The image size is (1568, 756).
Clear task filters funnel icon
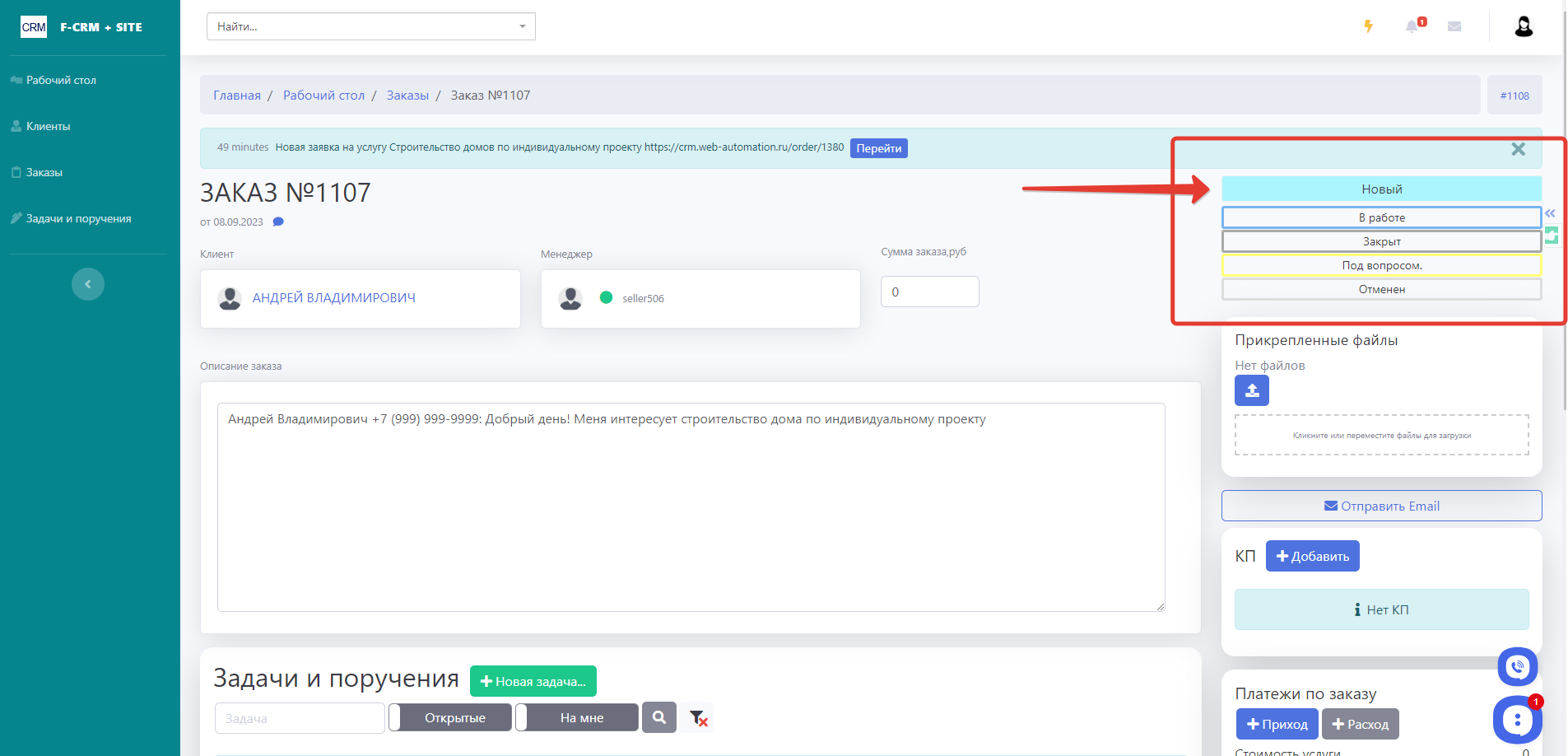698,718
